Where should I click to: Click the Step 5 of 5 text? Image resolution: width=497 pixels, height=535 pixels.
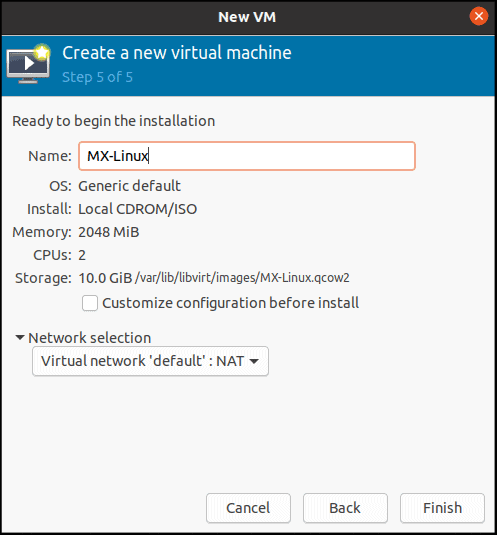pos(97,77)
